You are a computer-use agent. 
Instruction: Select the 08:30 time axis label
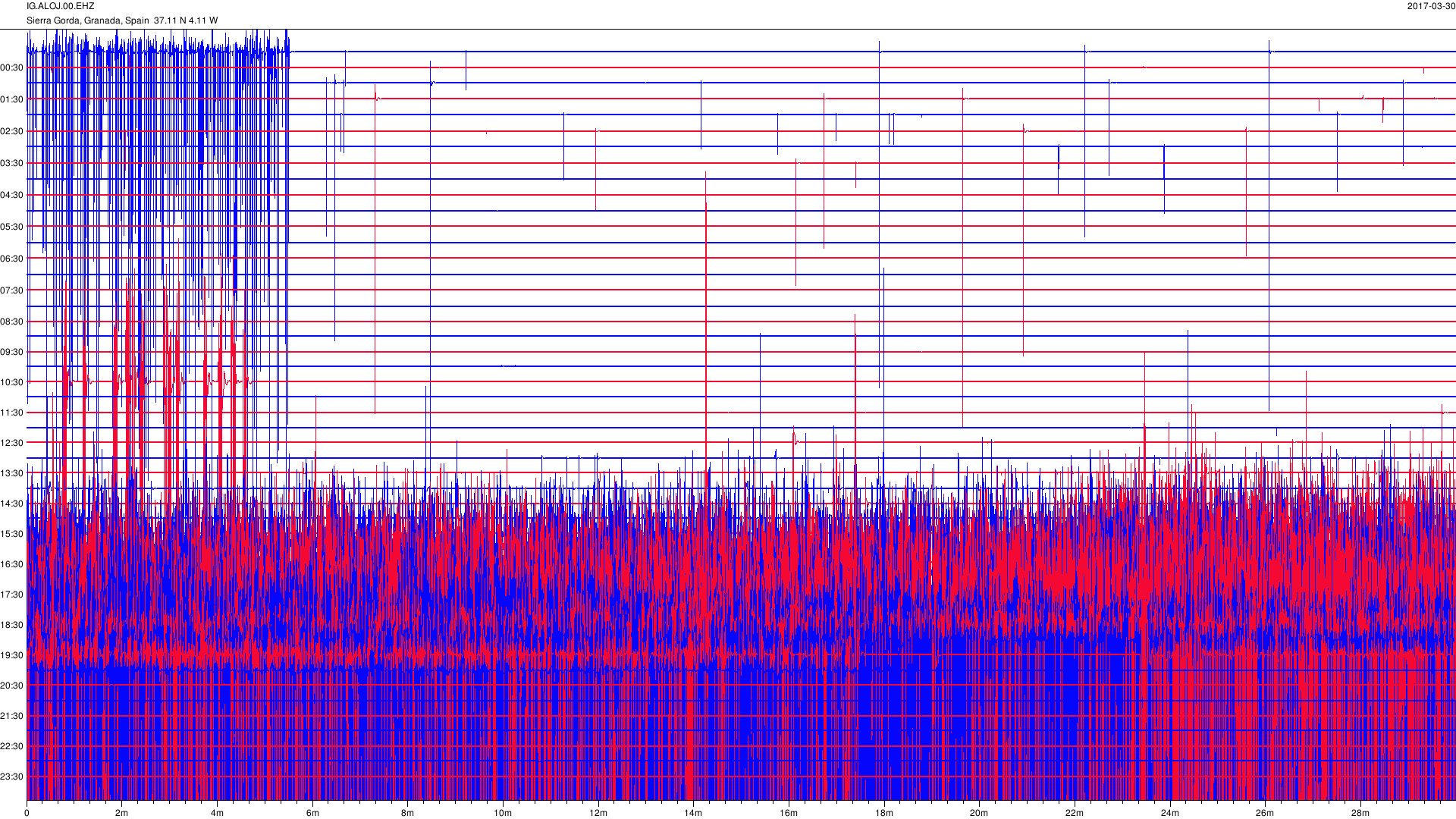click(x=12, y=322)
